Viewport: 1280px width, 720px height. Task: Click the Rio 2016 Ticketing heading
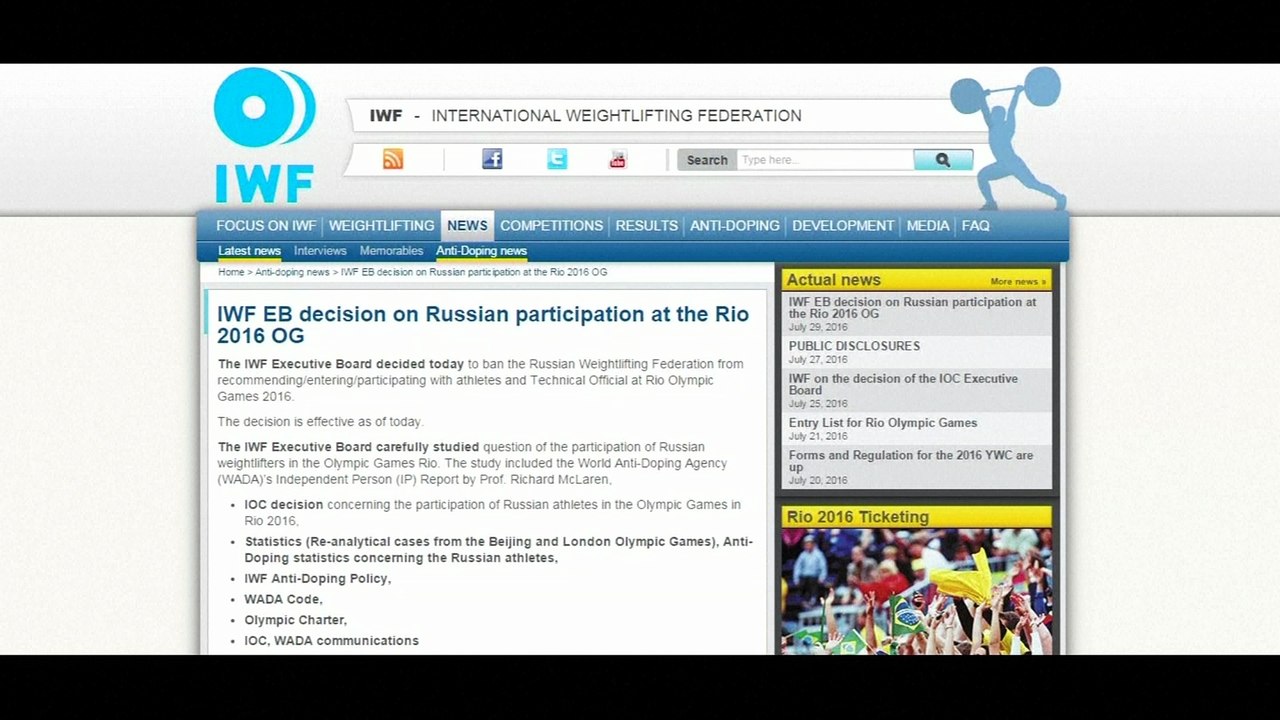coord(858,517)
